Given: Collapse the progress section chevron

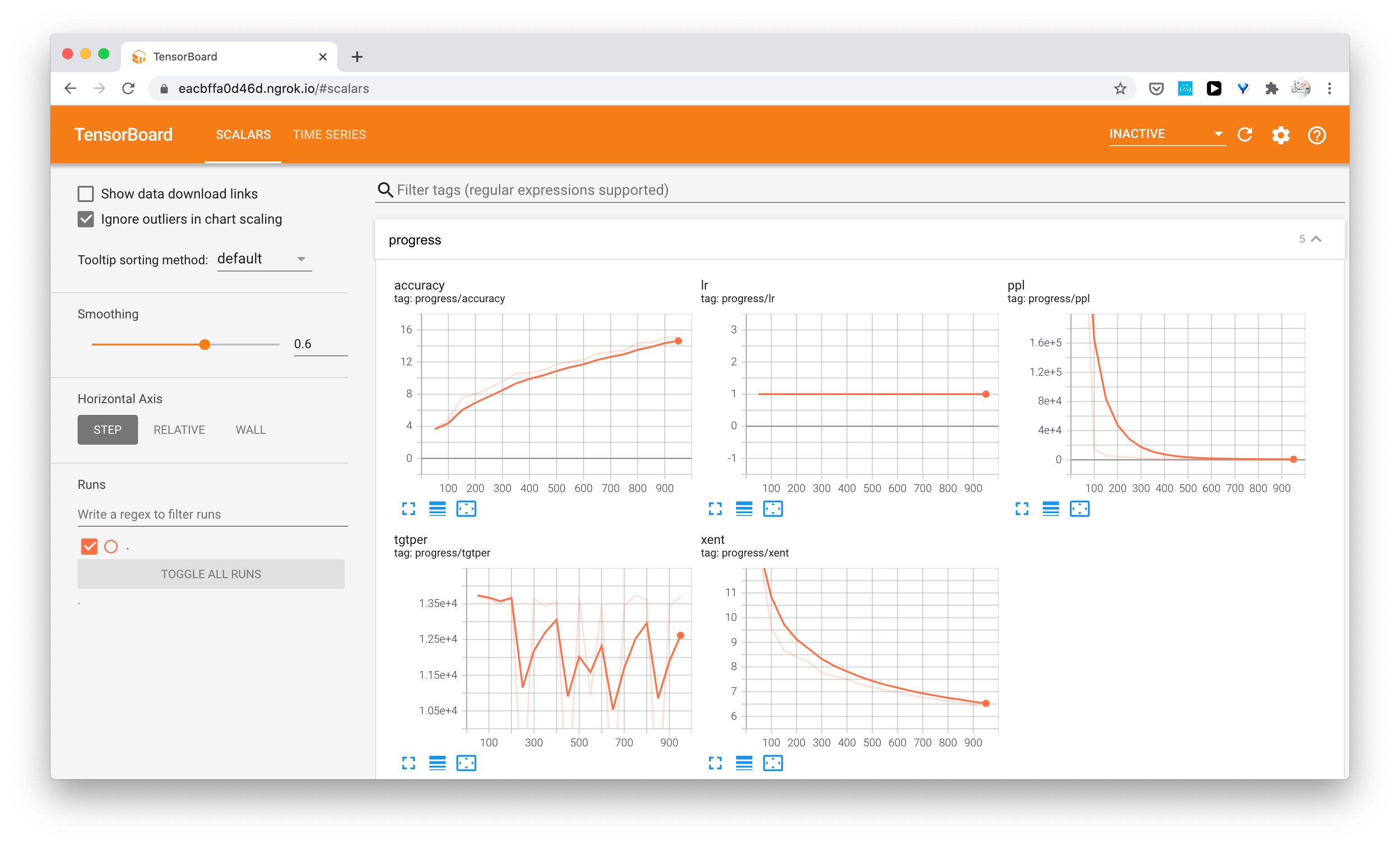Looking at the screenshot, I should tap(1316, 239).
